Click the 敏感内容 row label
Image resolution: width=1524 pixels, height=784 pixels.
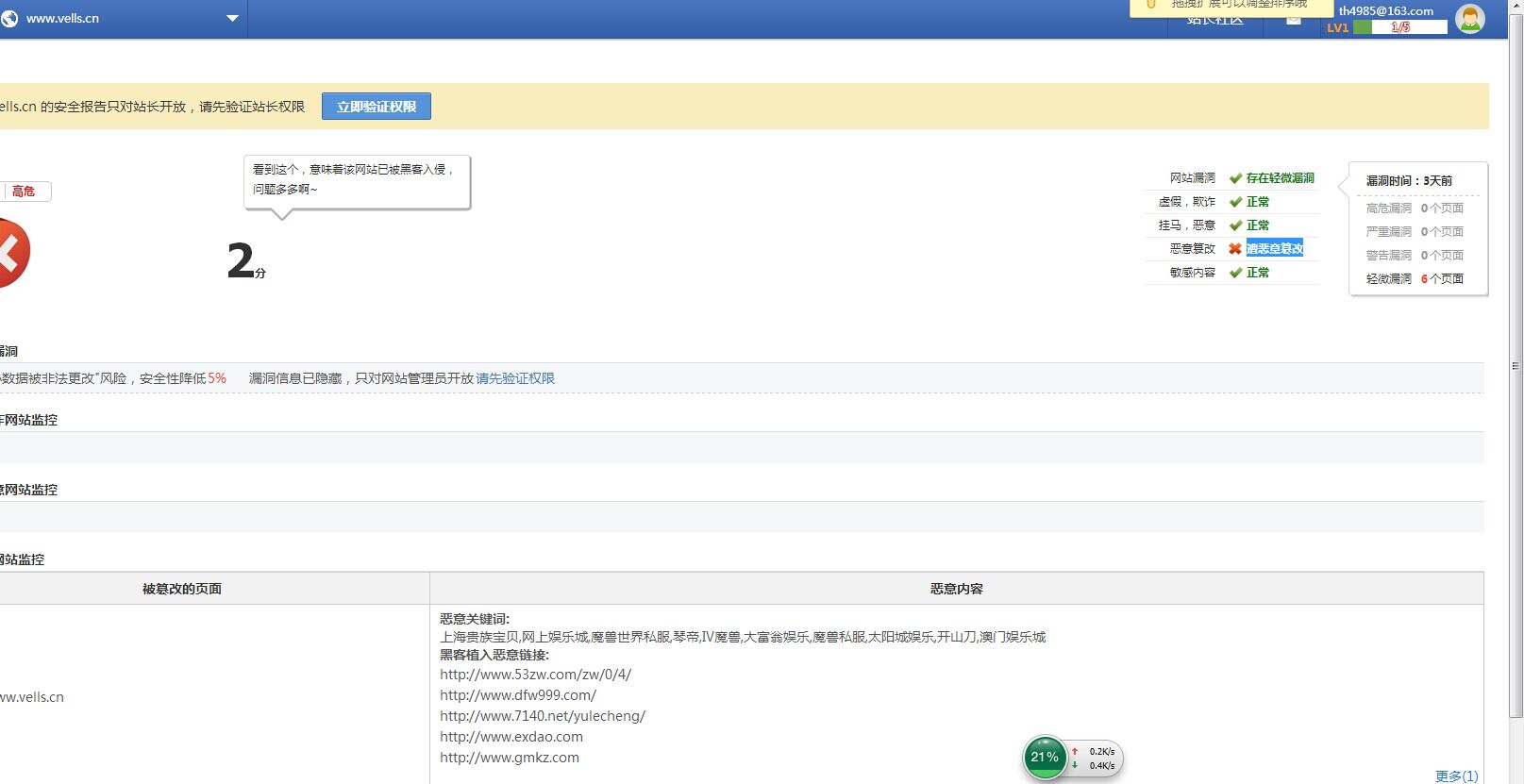1193,273
